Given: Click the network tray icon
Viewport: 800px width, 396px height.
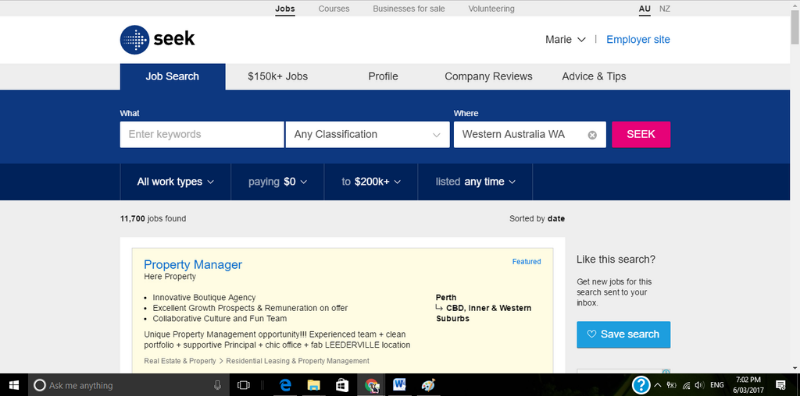Looking at the screenshot, I should (x=686, y=385).
